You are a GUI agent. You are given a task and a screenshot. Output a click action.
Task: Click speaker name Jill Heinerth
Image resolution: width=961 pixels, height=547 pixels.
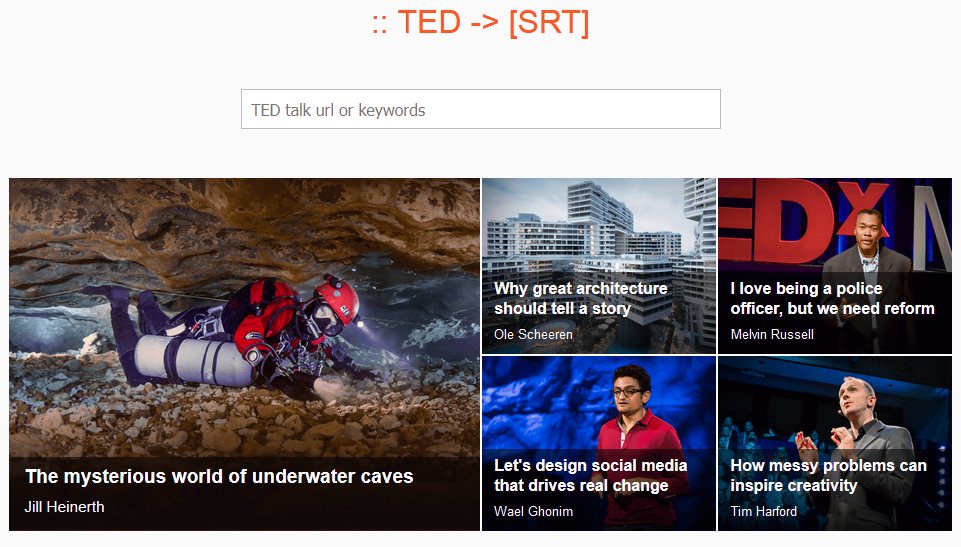pos(64,507)
